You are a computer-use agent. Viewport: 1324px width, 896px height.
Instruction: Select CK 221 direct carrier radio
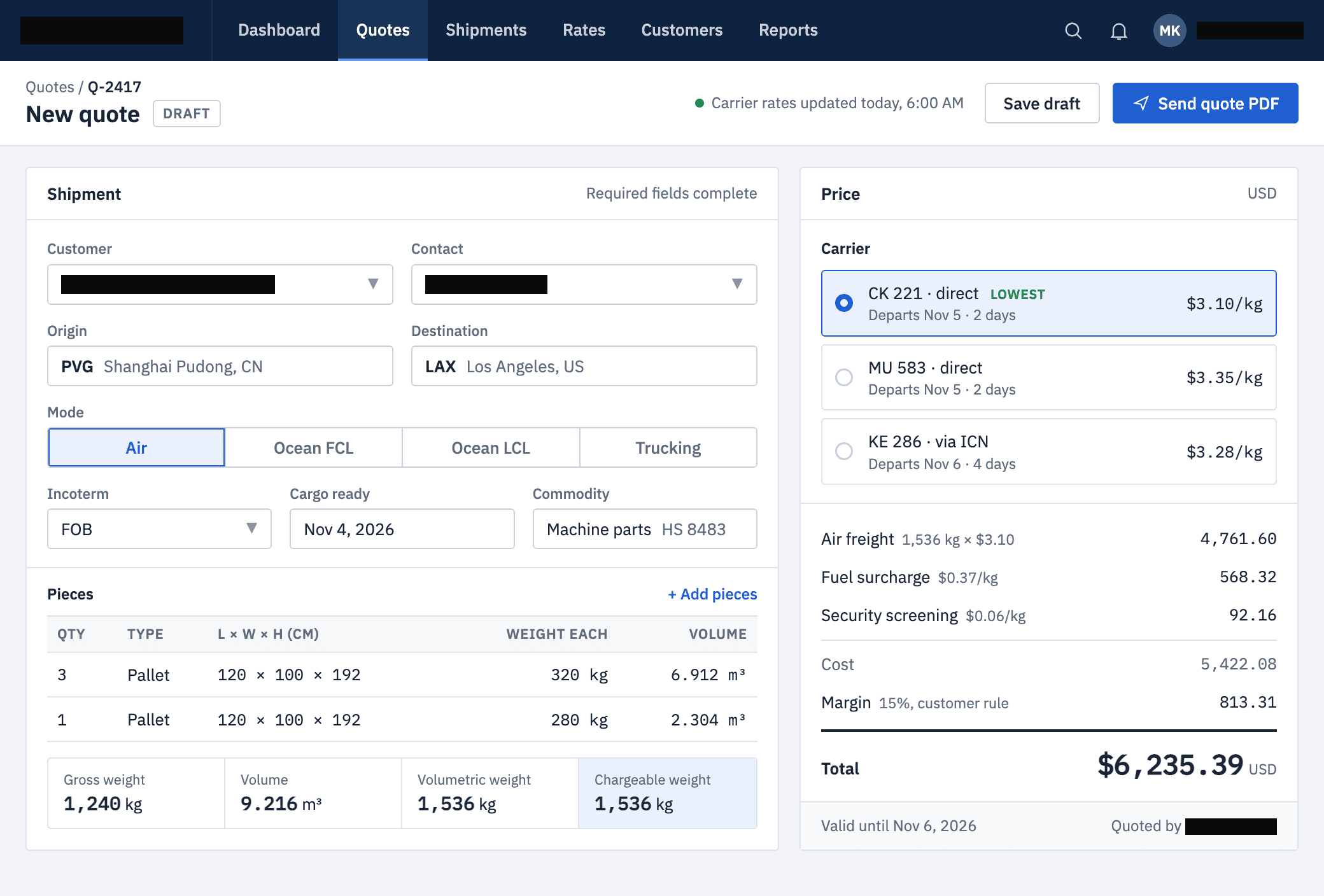point(844,303)
